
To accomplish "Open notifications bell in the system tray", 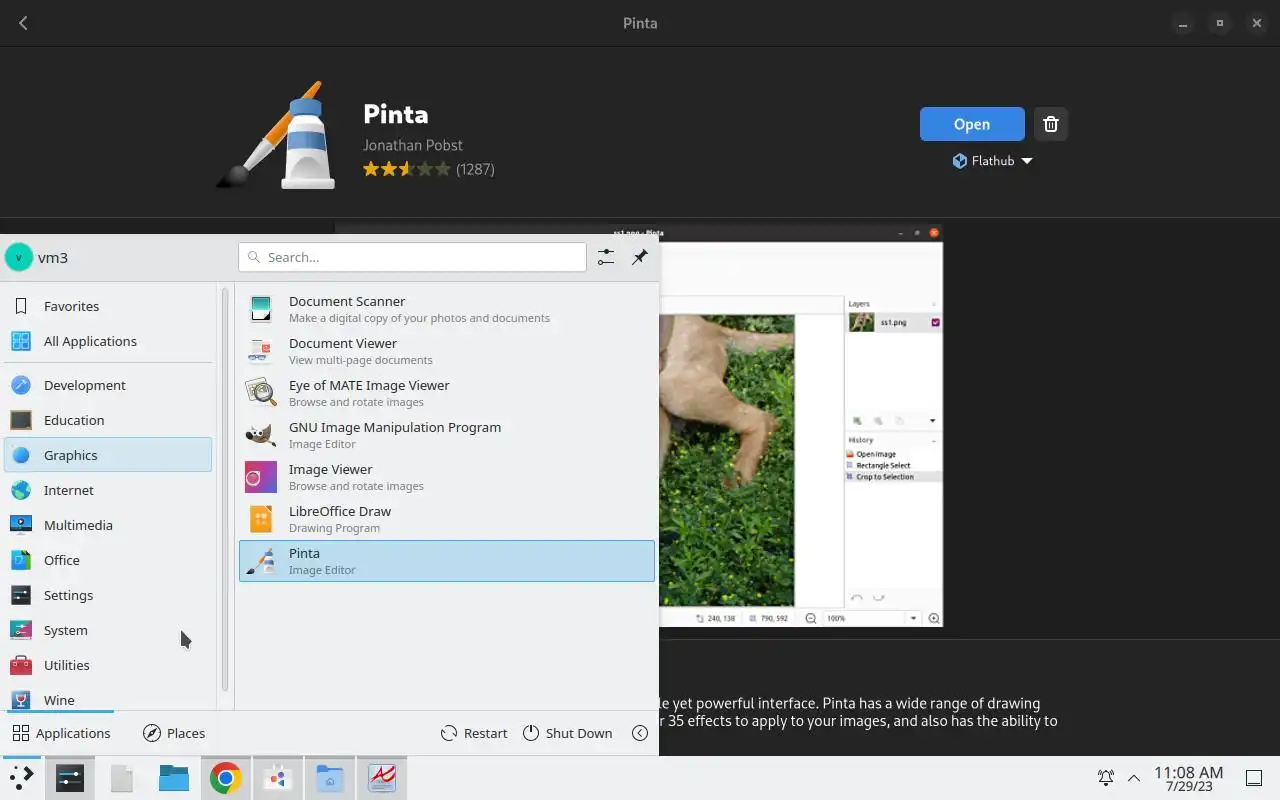I will tap(1106, 778).
